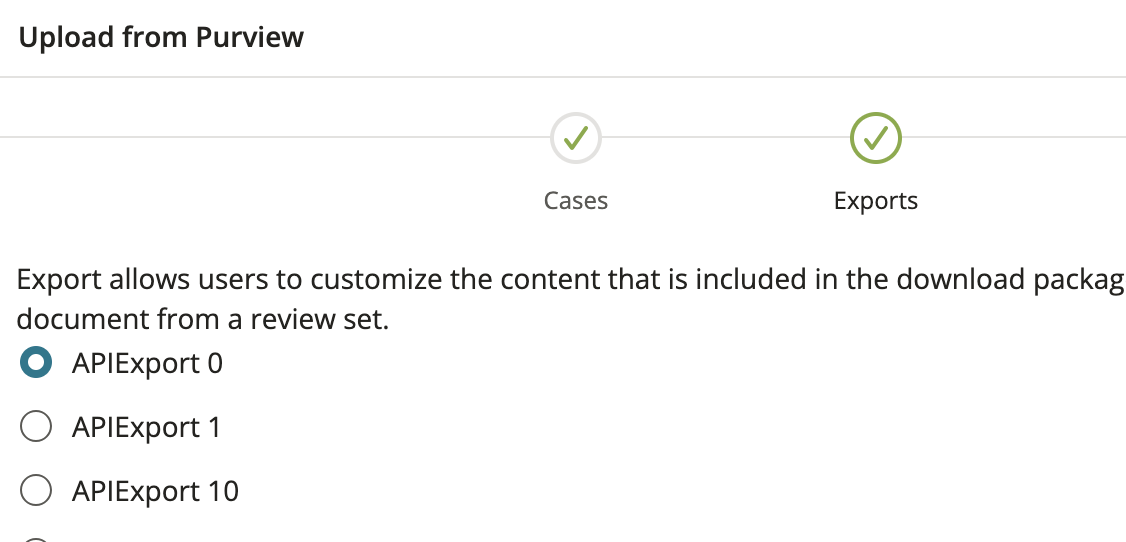Go to the Cases step label
Screen dimensions: 1126x542
coord(576,200)
